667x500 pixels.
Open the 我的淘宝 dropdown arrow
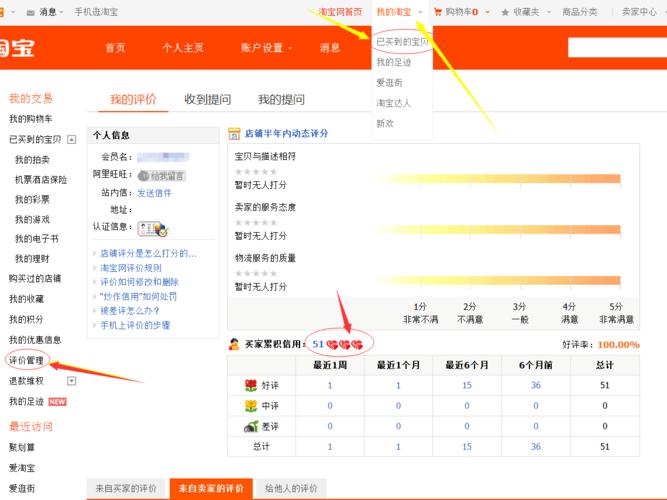coord(420,12)
